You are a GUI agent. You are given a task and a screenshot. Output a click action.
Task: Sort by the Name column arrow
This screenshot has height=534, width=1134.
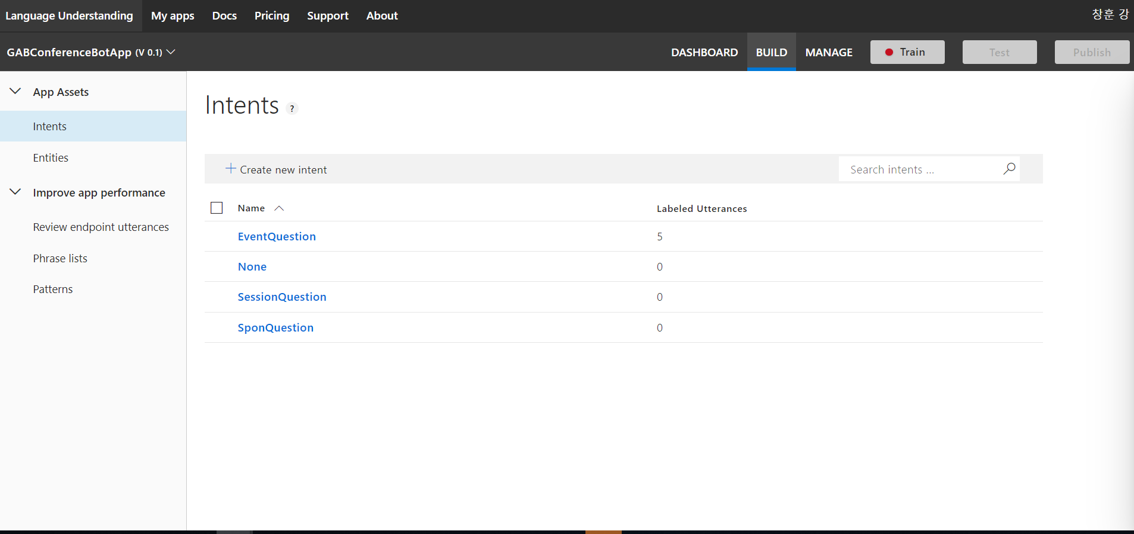click(279, 208)
